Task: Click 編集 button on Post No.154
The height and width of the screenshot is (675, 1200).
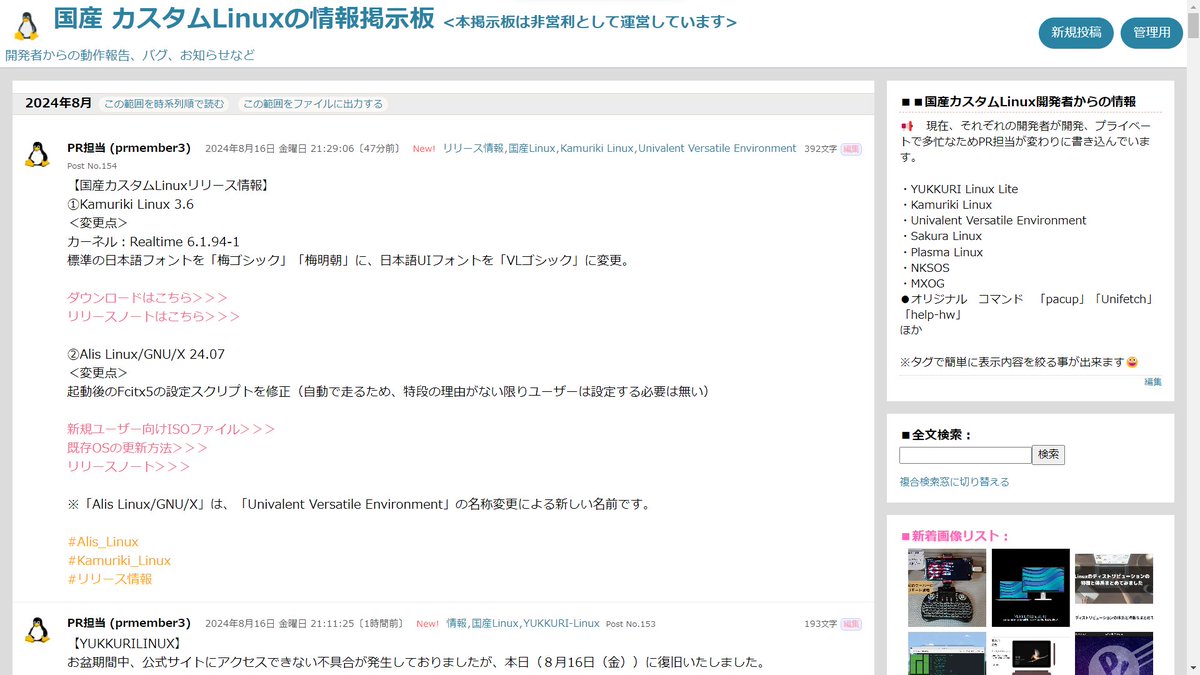Action: point(850,149)
